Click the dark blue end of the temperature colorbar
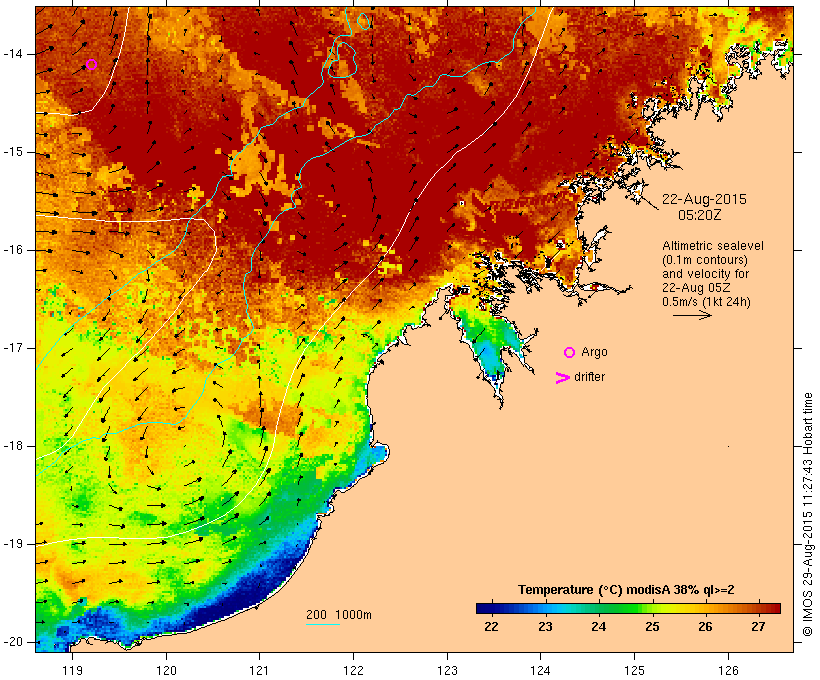Screen dimensions: 820x680 click(486, 608)
